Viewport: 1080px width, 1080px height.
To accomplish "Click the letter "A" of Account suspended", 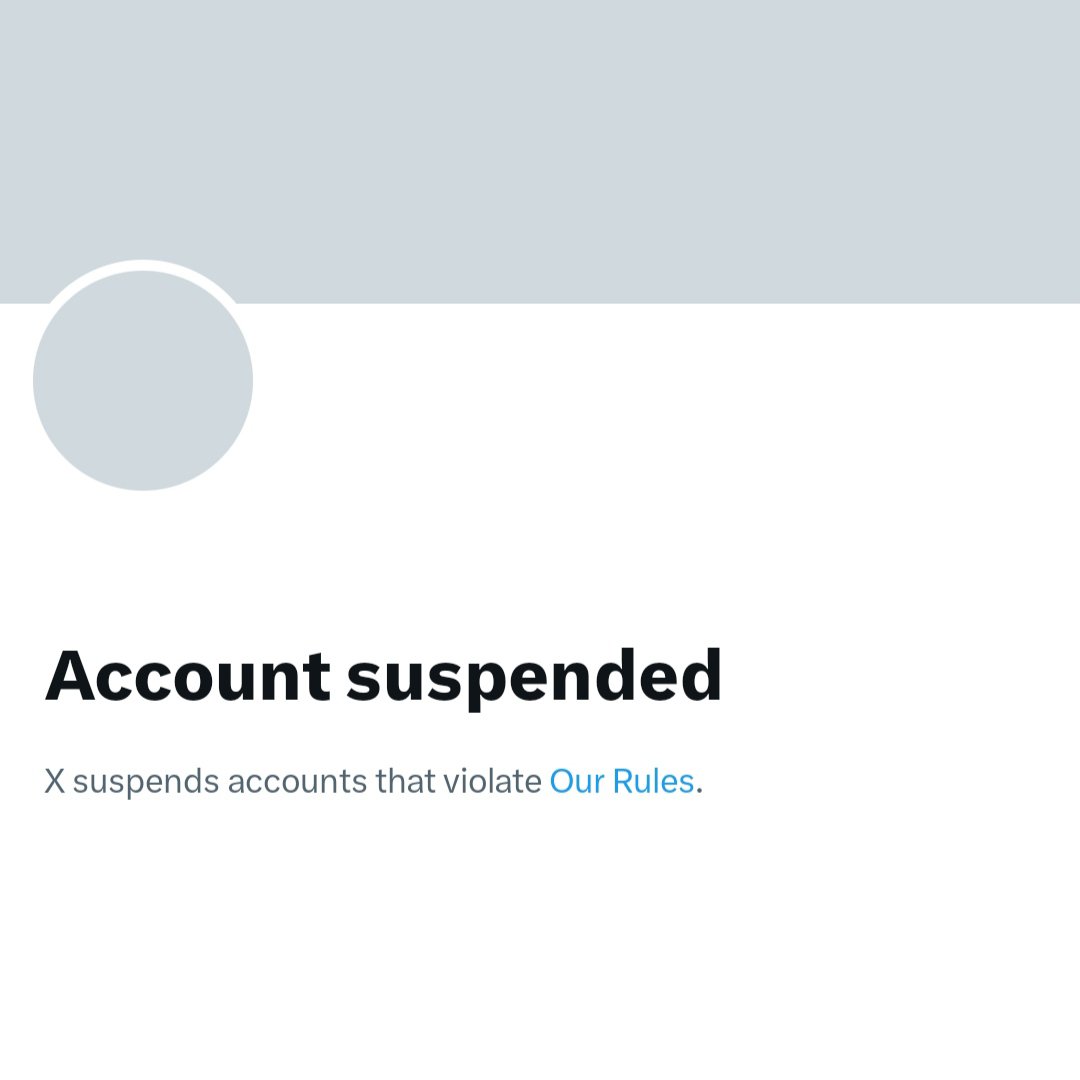I will (70, 676).
